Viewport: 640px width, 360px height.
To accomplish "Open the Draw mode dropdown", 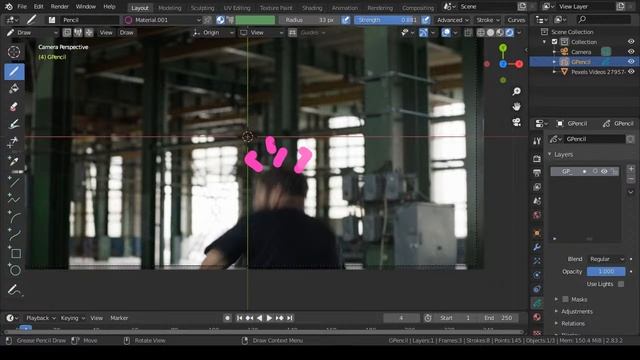I will (x=32, y=33).
